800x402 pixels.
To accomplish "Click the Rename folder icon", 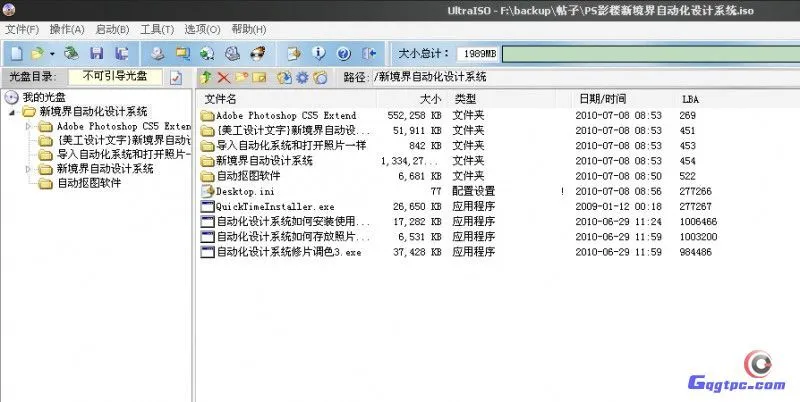I will point(259,78).
